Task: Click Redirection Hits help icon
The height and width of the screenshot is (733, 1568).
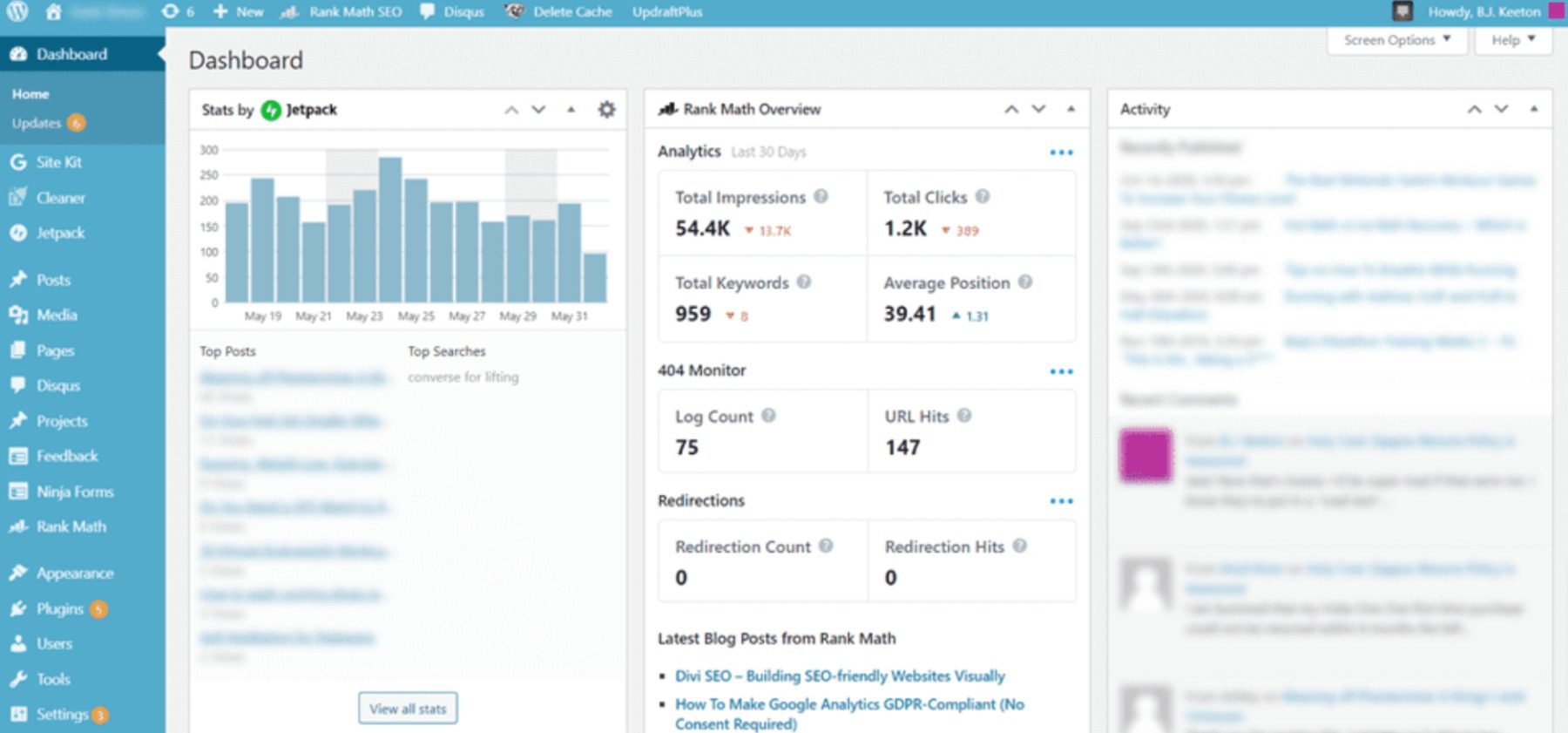Action: click(x=1019, y=546)
